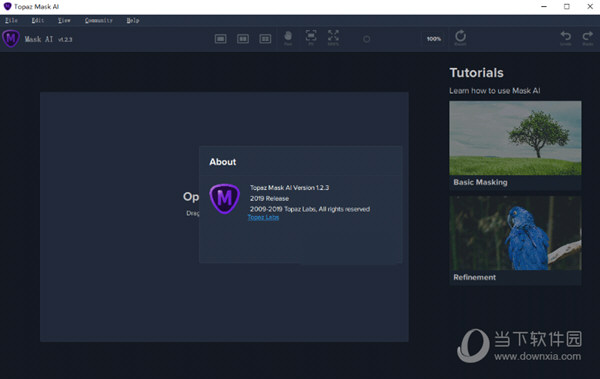Open the View menu
Viewport: 600px width, 379px height.
64,21
